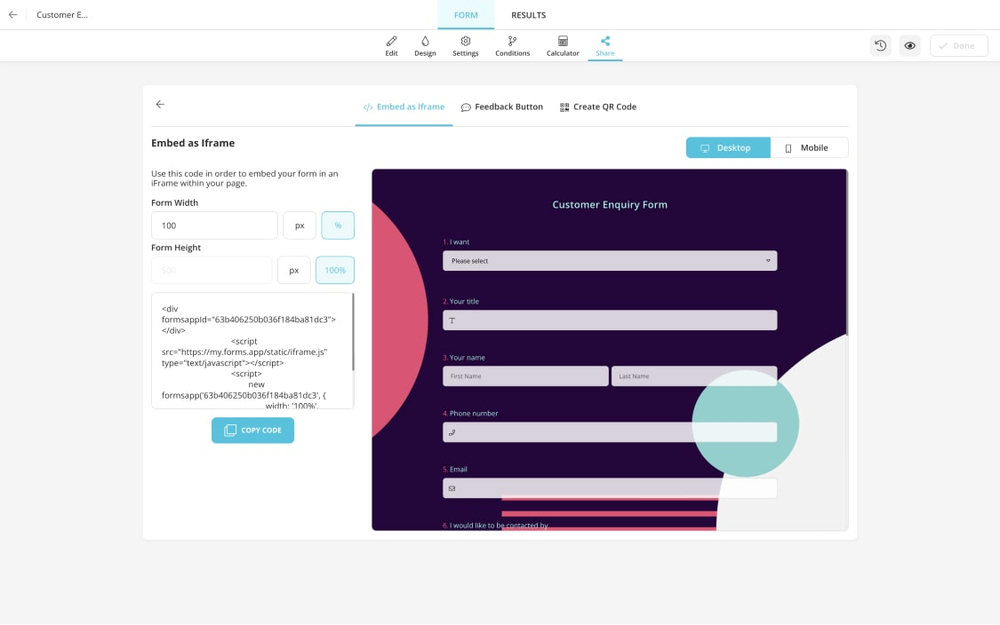Open the Edit pencil tool
This screenshot has height=625, width=1000.
pos(391,46)
